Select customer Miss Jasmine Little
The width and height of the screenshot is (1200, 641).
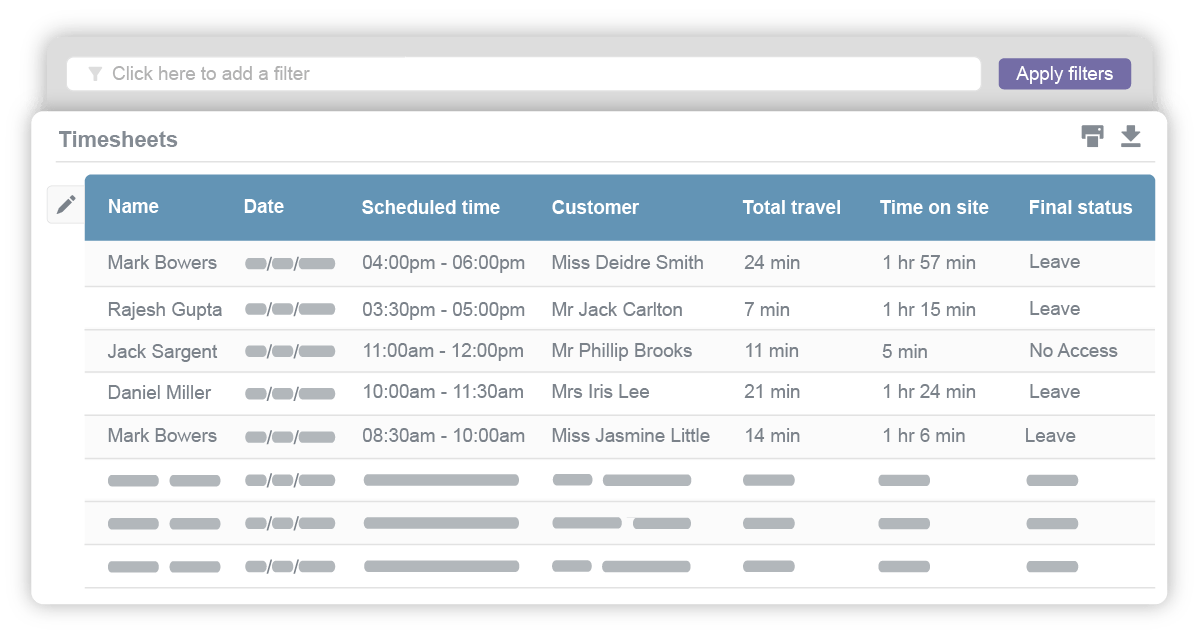(630, 436)
